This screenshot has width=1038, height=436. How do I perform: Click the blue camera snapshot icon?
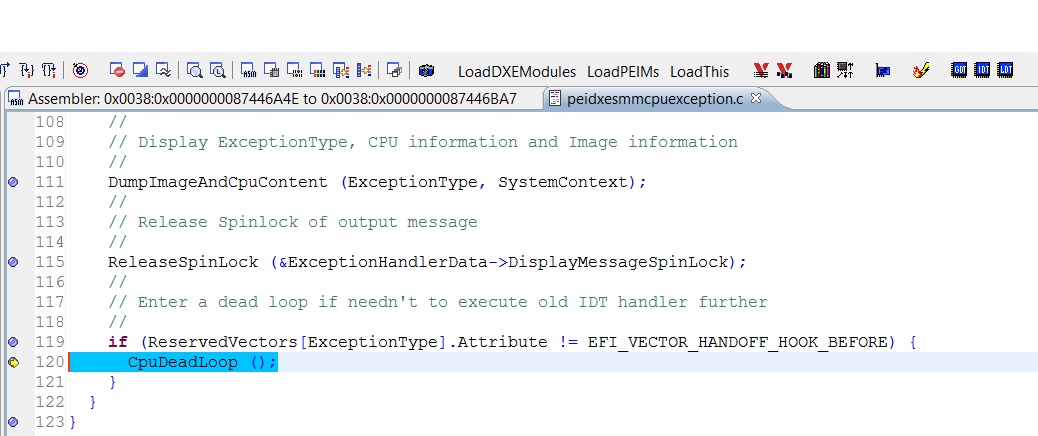click(426, 69)
